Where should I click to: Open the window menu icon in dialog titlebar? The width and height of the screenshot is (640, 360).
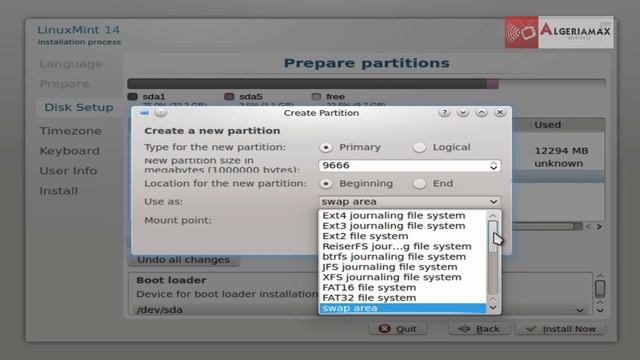[144, 113]
